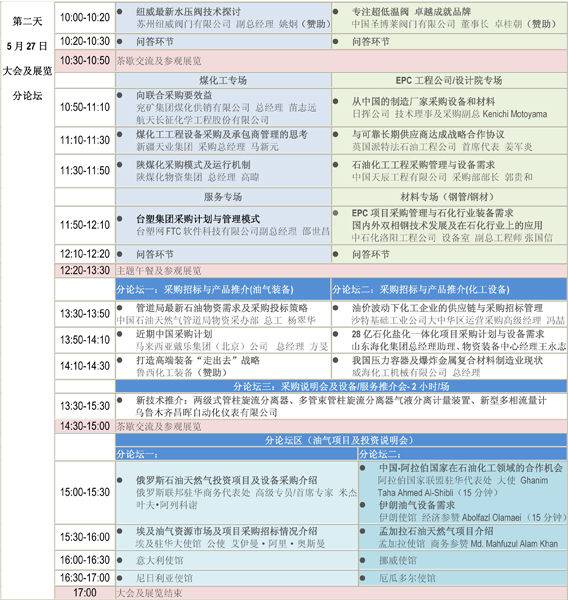The image size is (568, 600).
Task: Click "油价波动下化工企业的供应链与采购招标管理" title
Action: [447, 308]
